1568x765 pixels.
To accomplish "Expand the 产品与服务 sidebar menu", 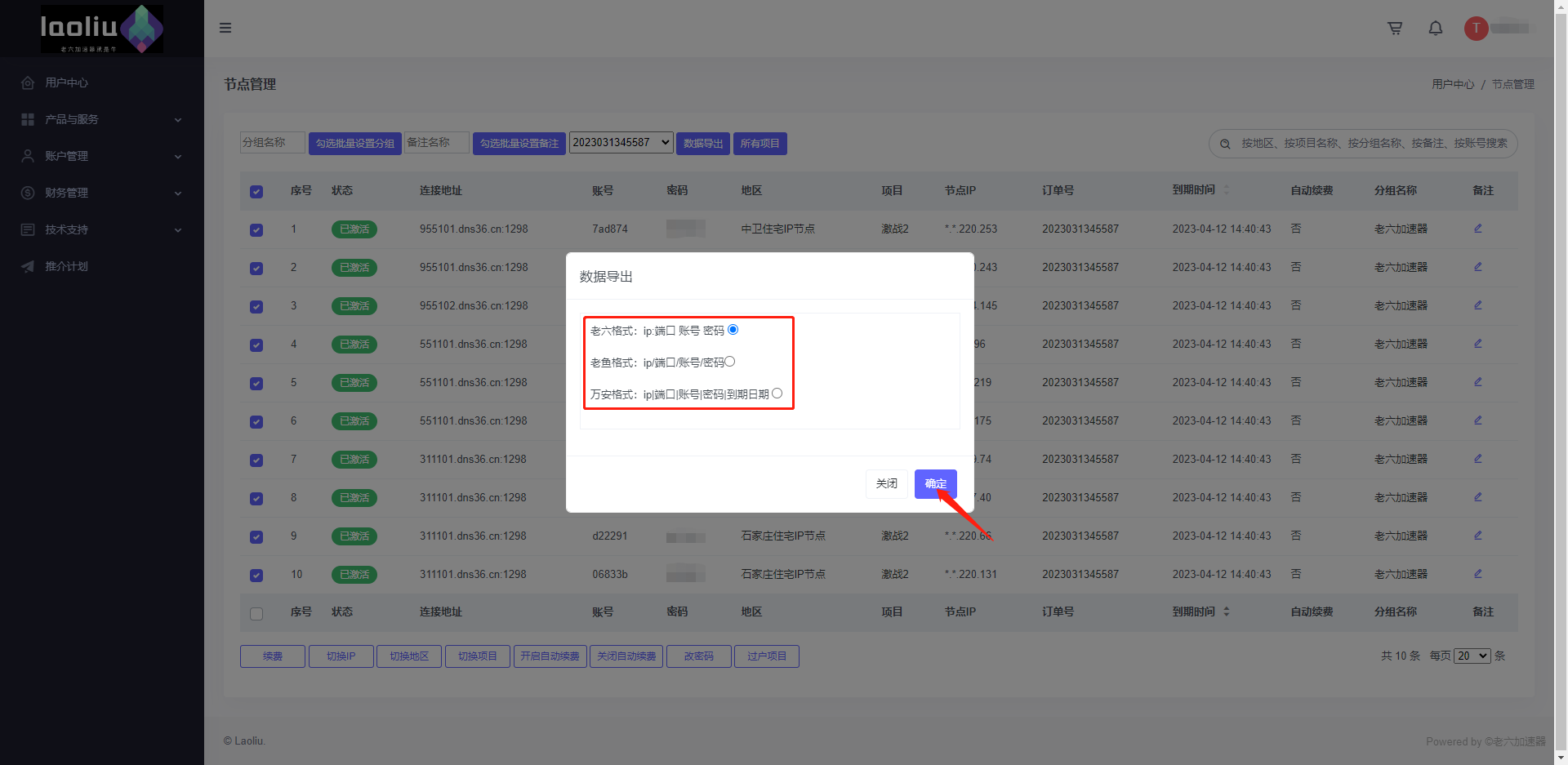I will [102, 119].
